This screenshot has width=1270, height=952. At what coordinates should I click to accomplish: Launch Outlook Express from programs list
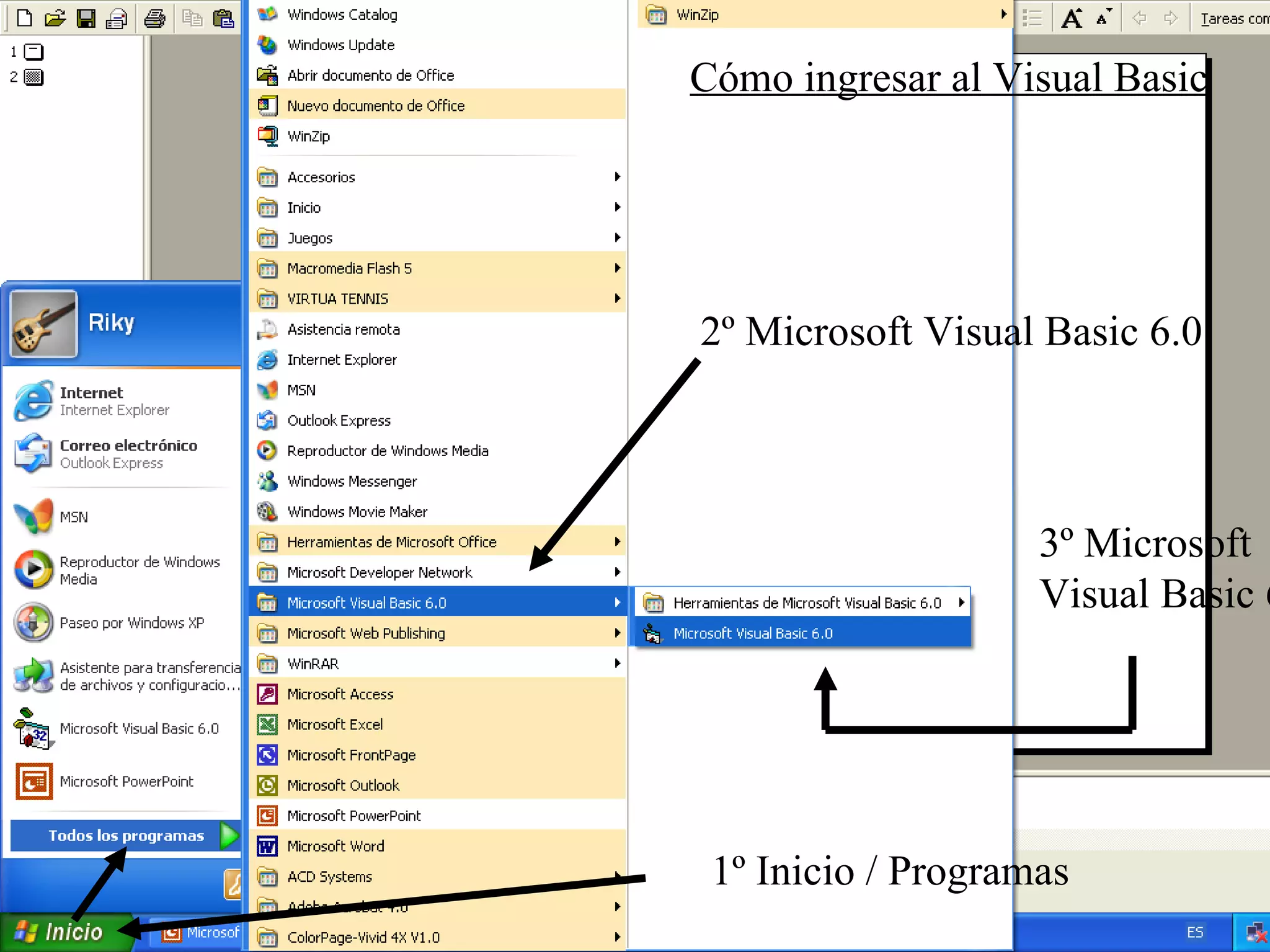tap(438, 420)
